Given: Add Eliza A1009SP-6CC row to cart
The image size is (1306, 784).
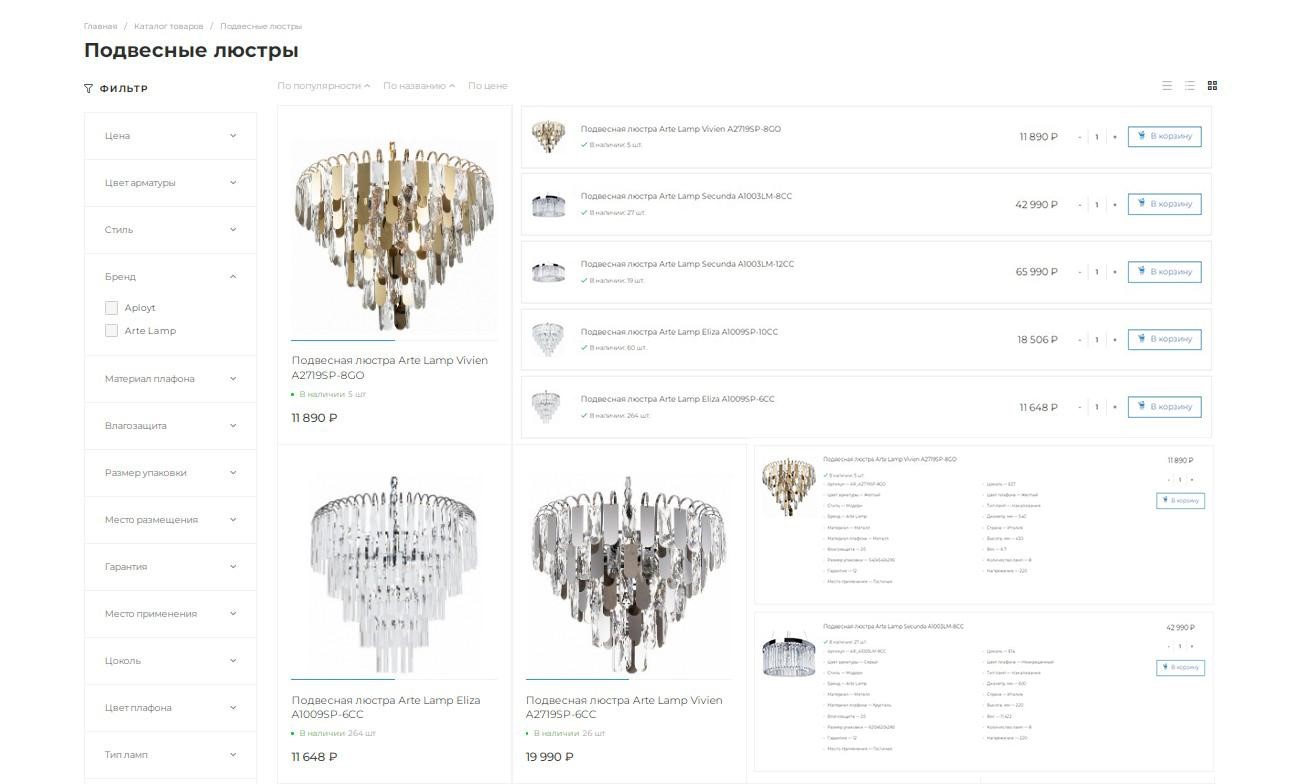Looking at the screenshot, I should 1164,407.
